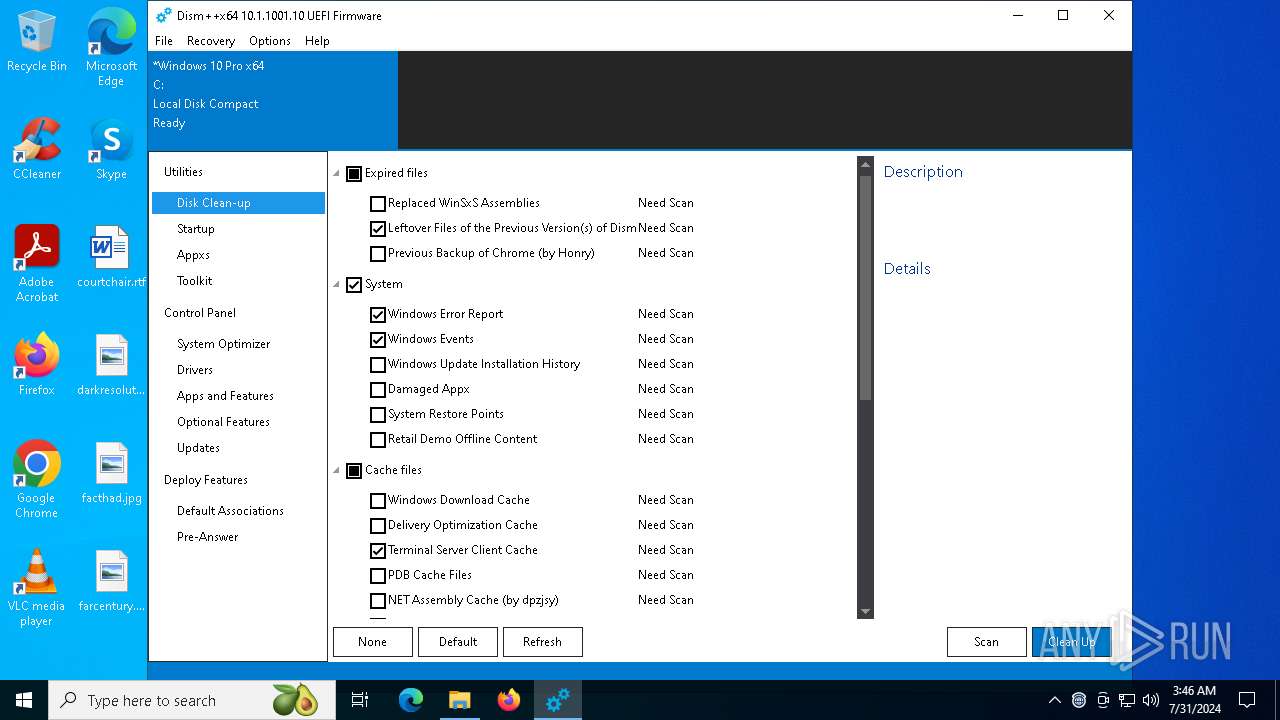This screenshot has height=720, width=1280.
Task: Open volume control in system tray
Action: click(x=1151, y=700)
